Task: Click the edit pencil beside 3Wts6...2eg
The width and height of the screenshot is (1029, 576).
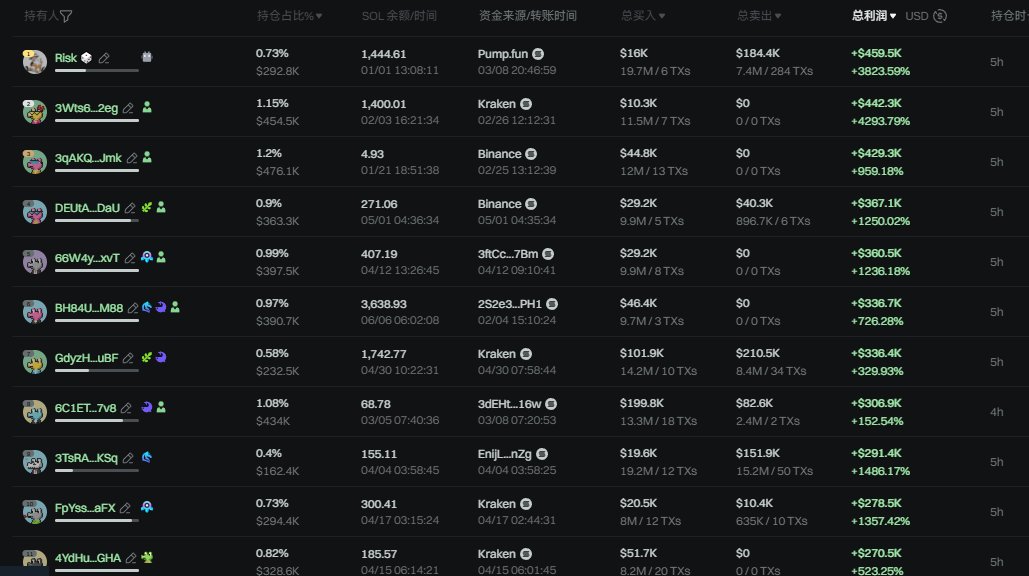Action: click(128, 108)
